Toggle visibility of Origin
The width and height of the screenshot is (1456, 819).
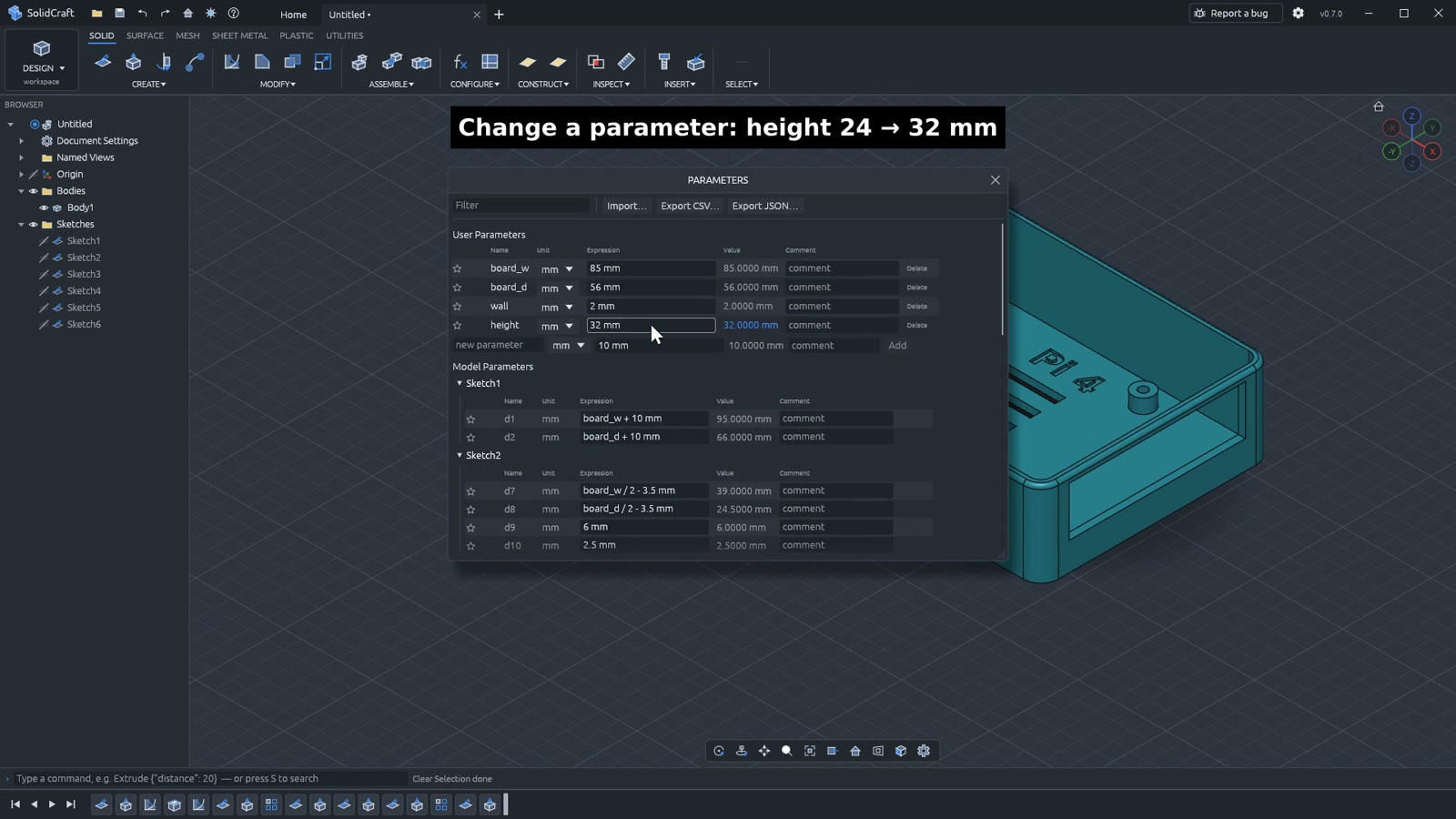pos(34,174)
